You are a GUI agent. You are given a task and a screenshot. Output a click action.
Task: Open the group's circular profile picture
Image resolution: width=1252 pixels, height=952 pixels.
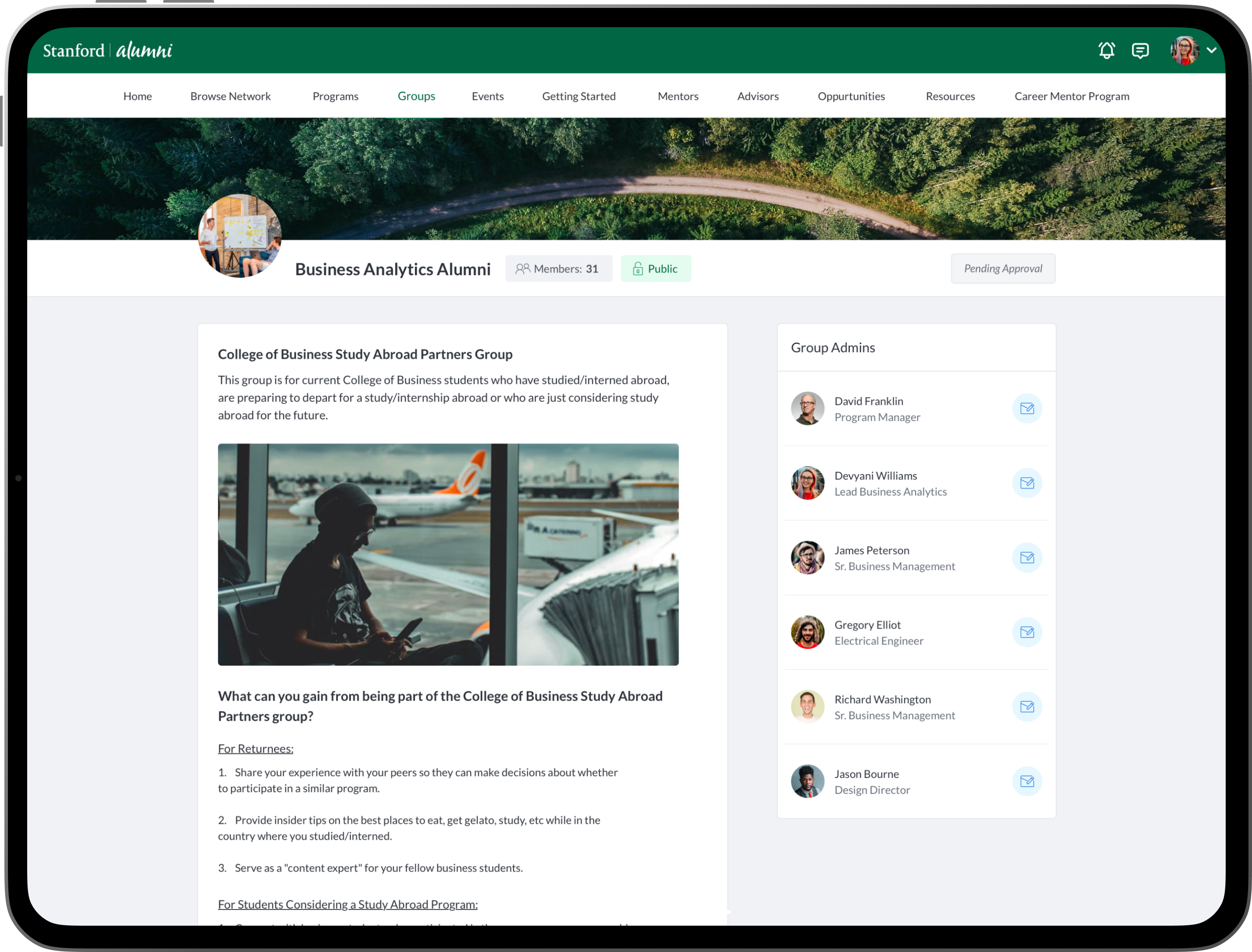point(240,236)
